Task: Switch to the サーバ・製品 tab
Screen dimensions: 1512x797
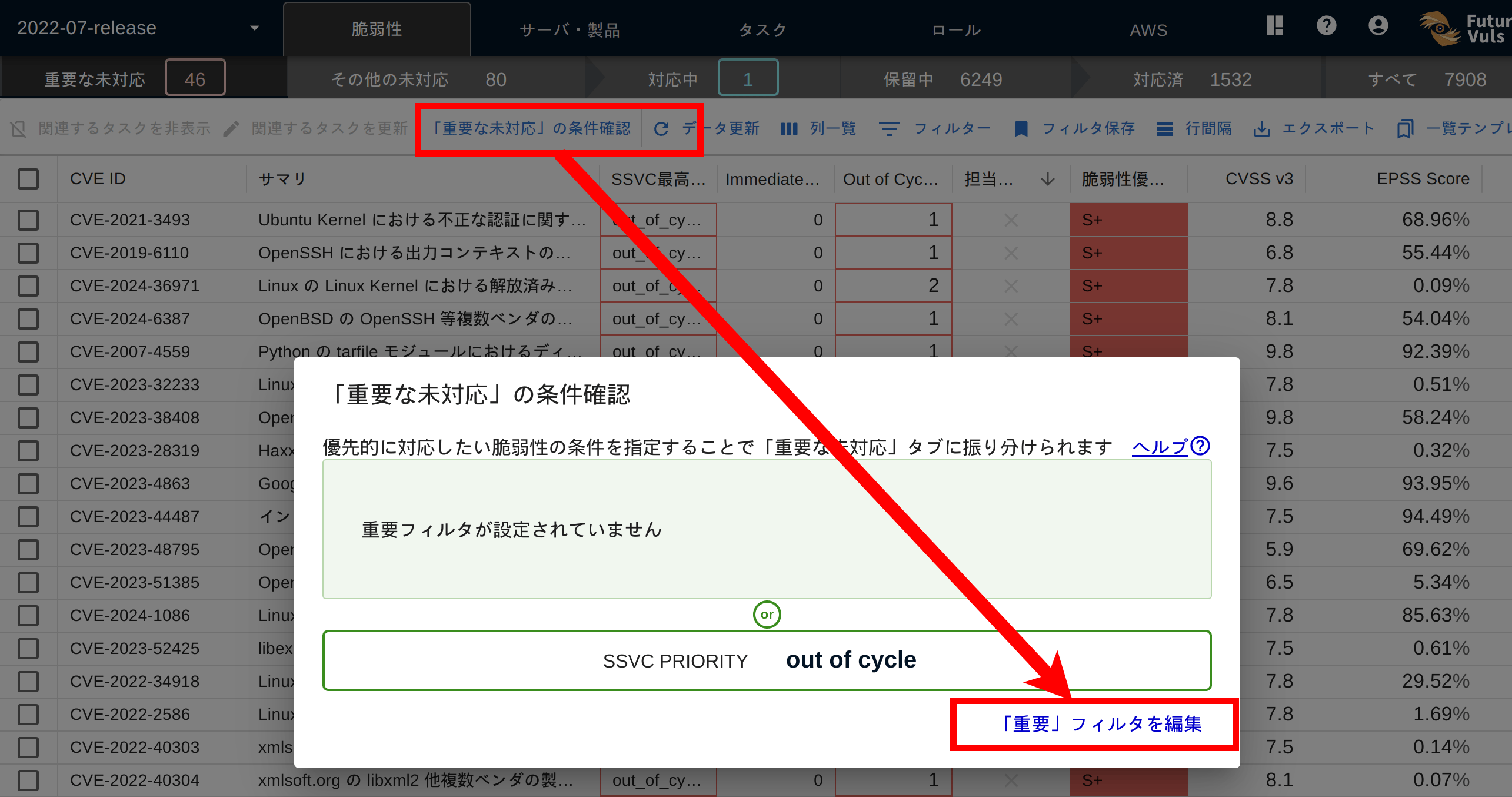Action: point(570,29)
